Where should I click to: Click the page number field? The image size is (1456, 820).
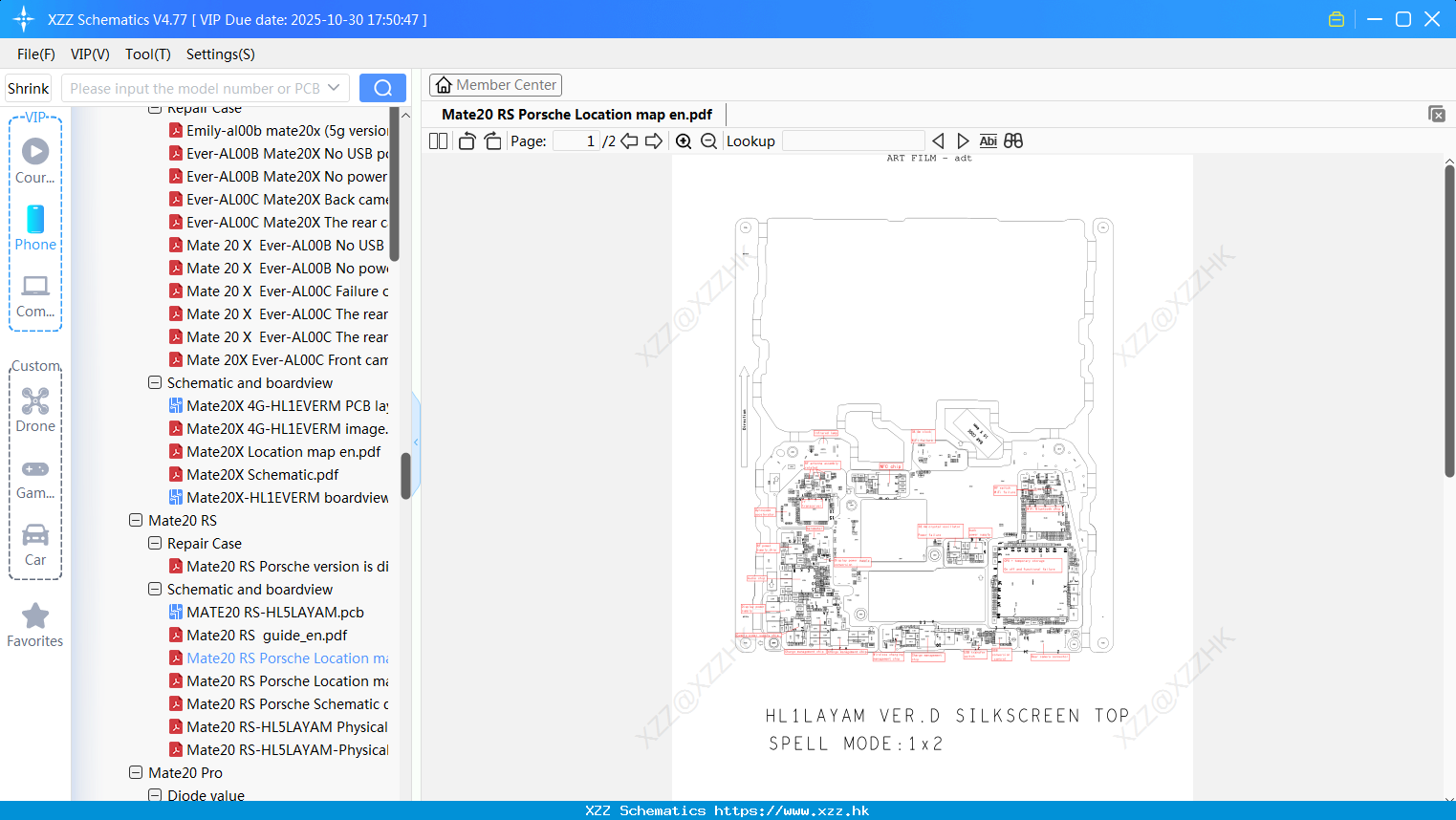576,140
